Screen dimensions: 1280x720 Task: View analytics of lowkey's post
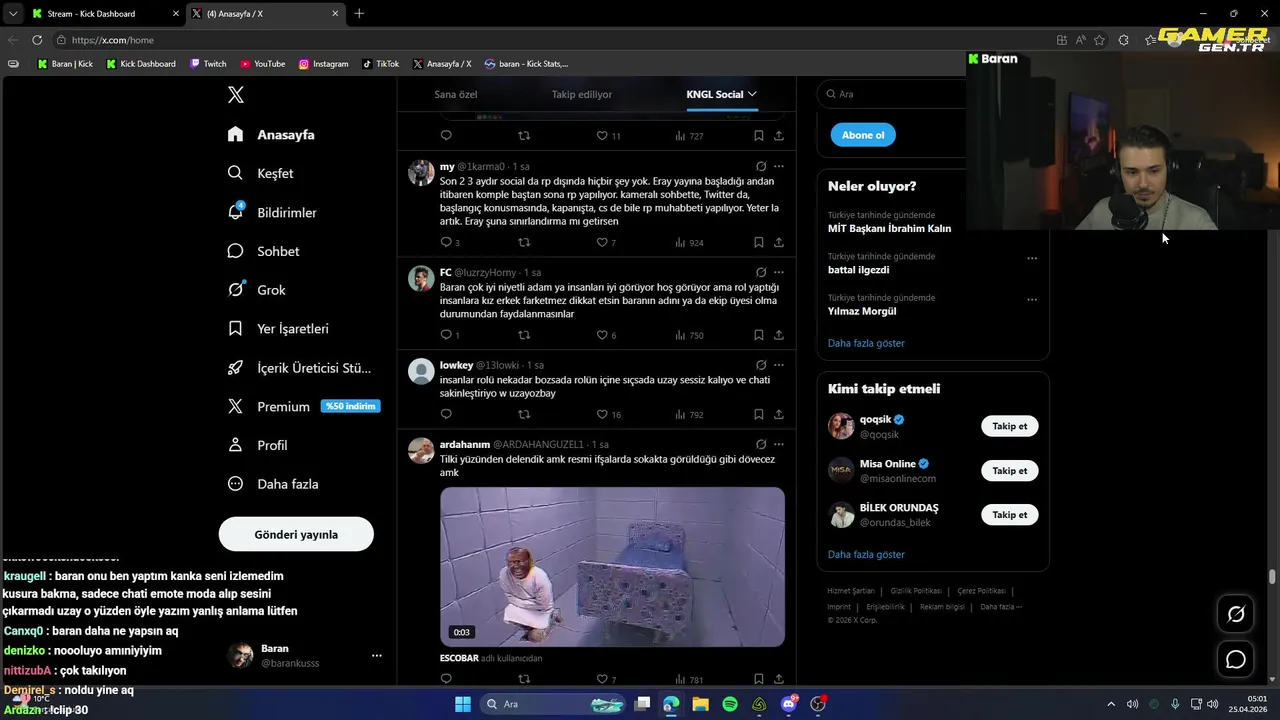[689, 414]
